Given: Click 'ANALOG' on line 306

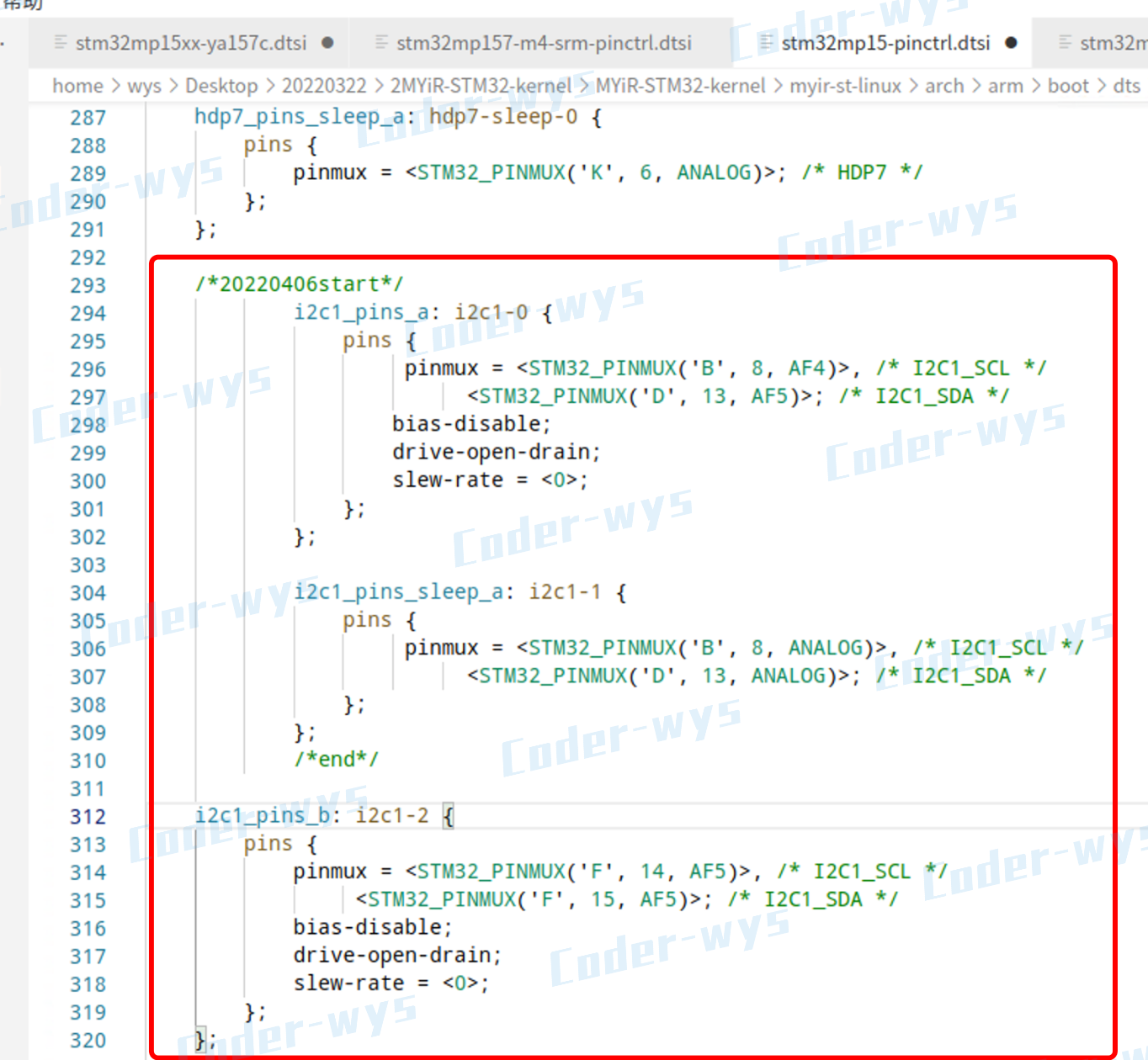Looking at the screenshot, I should [x=825, y=648].
